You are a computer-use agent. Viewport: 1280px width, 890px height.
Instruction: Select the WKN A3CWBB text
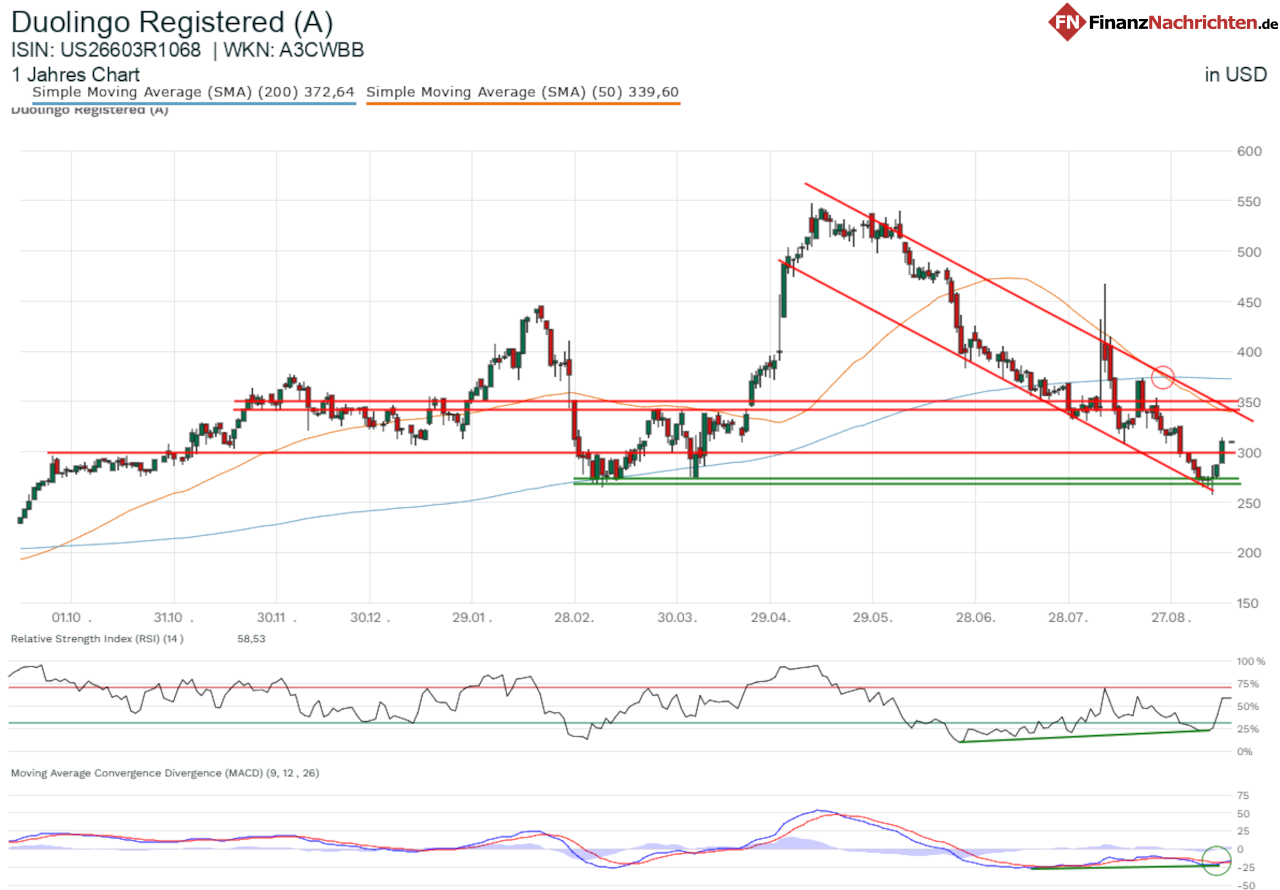click(294, 49)
